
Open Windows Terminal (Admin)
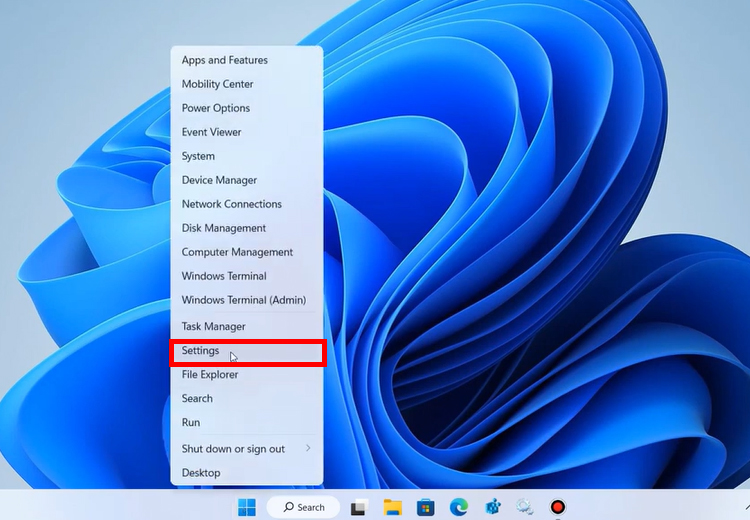tap(247, 300)
